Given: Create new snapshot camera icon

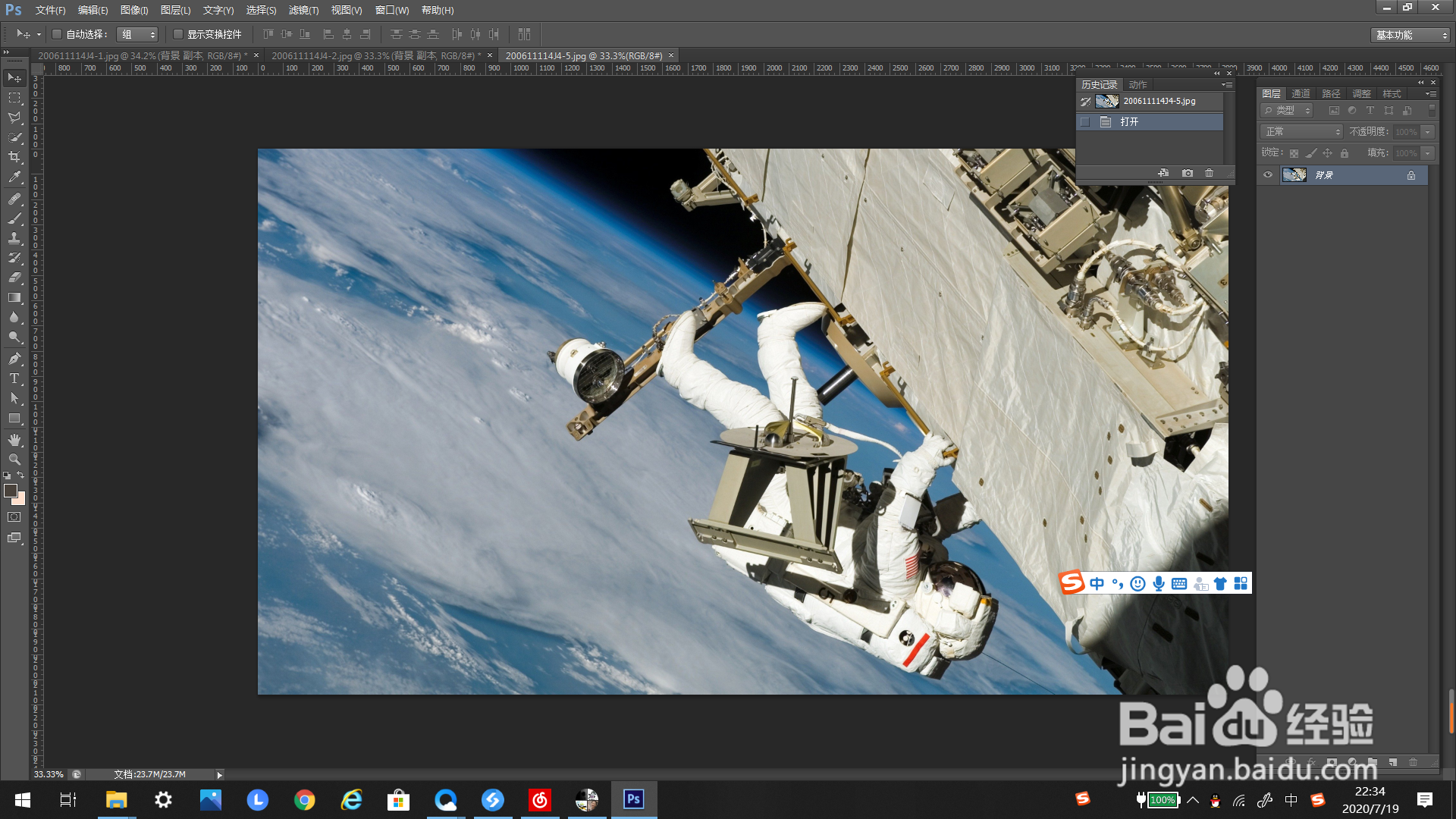Looking at the screenshot, I should click(1188, 173).
